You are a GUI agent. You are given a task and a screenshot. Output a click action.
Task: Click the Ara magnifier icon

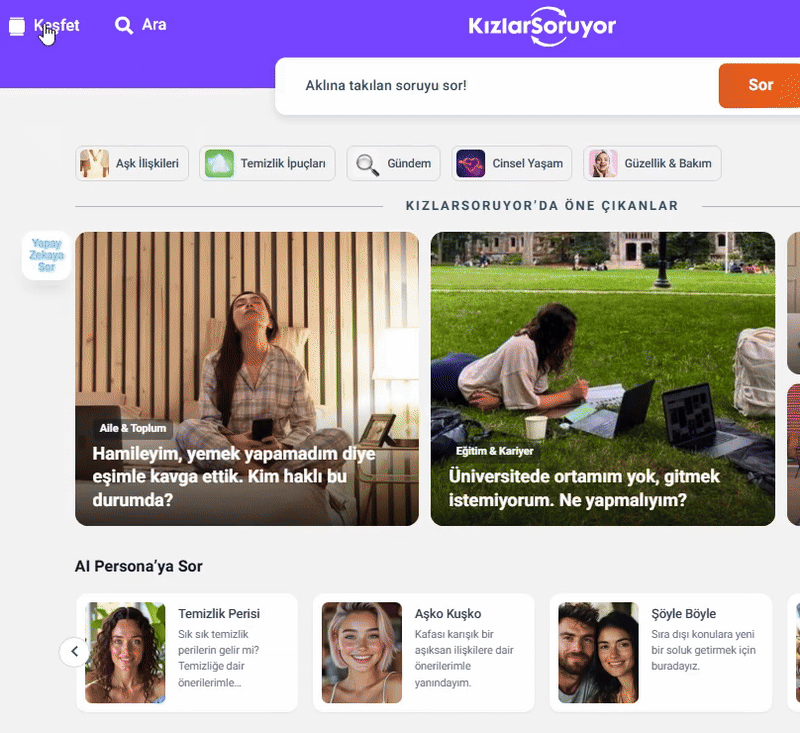(123, 25)
